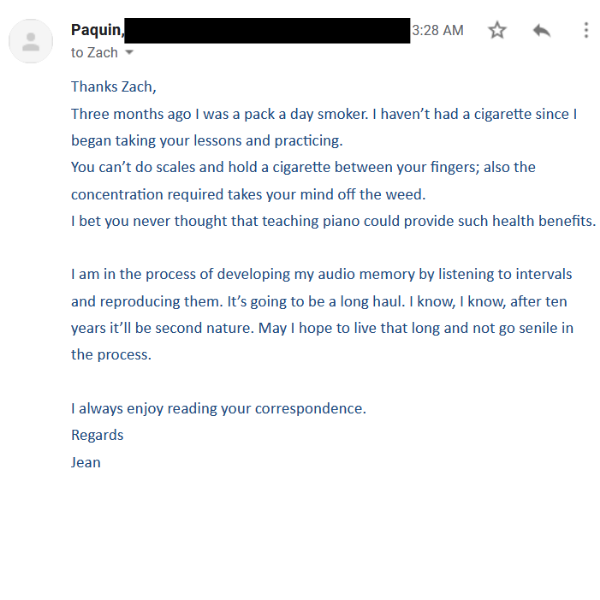
Task: Click the line "began taking your lessons and practicing."
Action: tap(206, 141)
